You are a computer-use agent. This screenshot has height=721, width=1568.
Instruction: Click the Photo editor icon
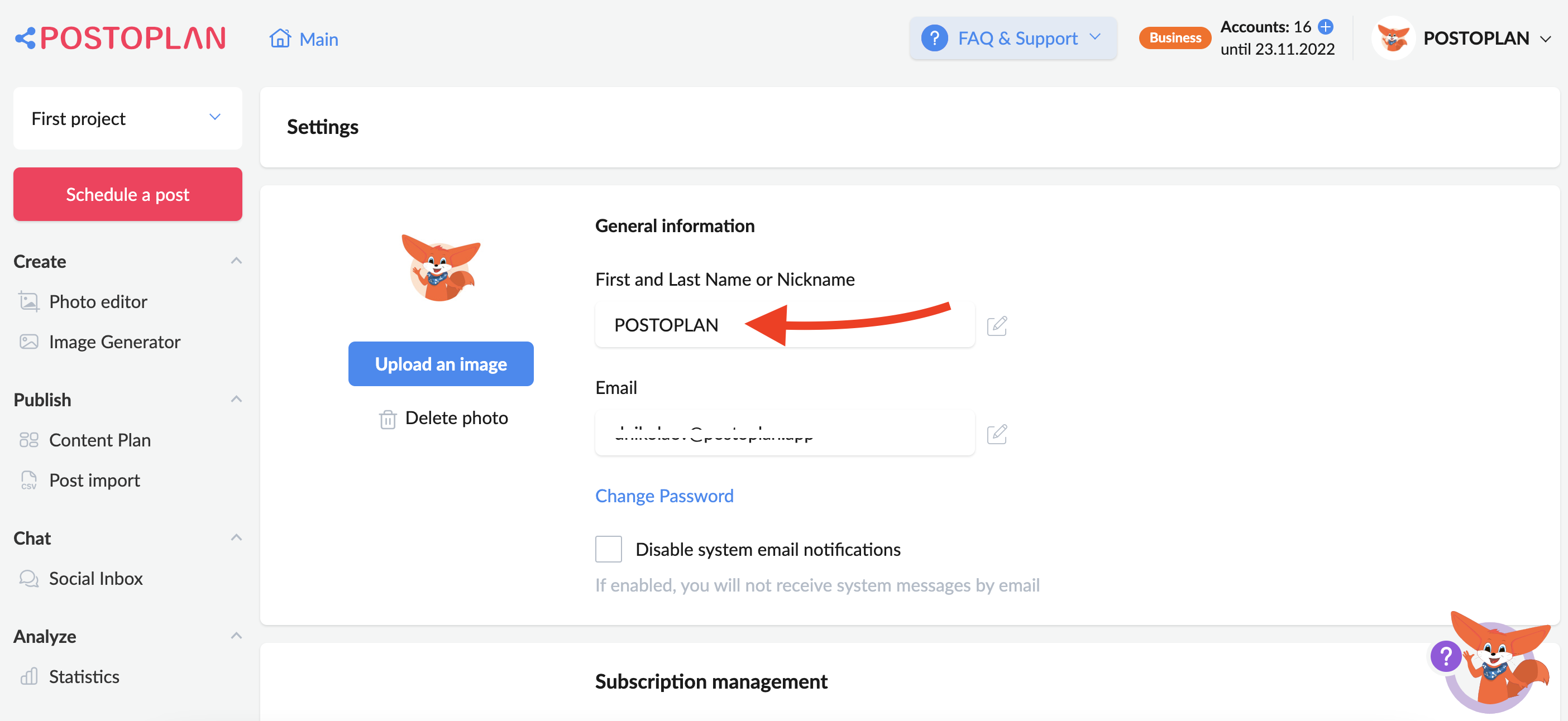(x=28, y=301)
